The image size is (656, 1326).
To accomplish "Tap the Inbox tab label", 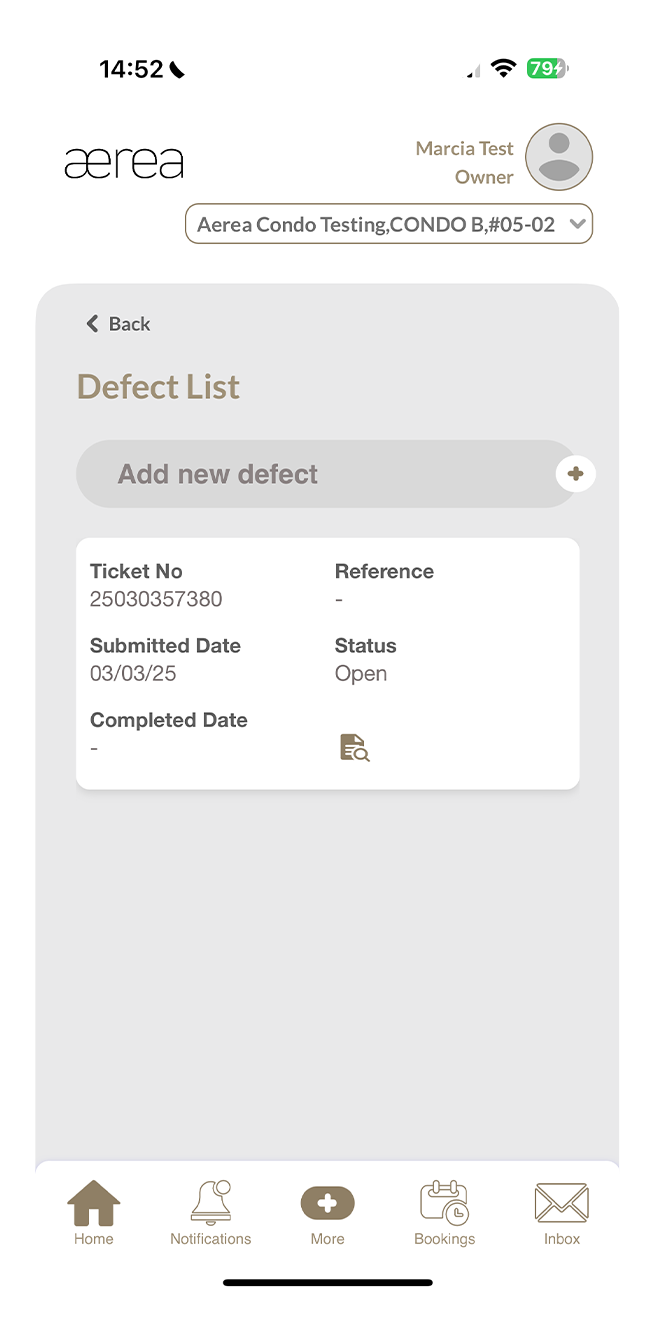I will pyautogui.click(x=562, y=1239).
